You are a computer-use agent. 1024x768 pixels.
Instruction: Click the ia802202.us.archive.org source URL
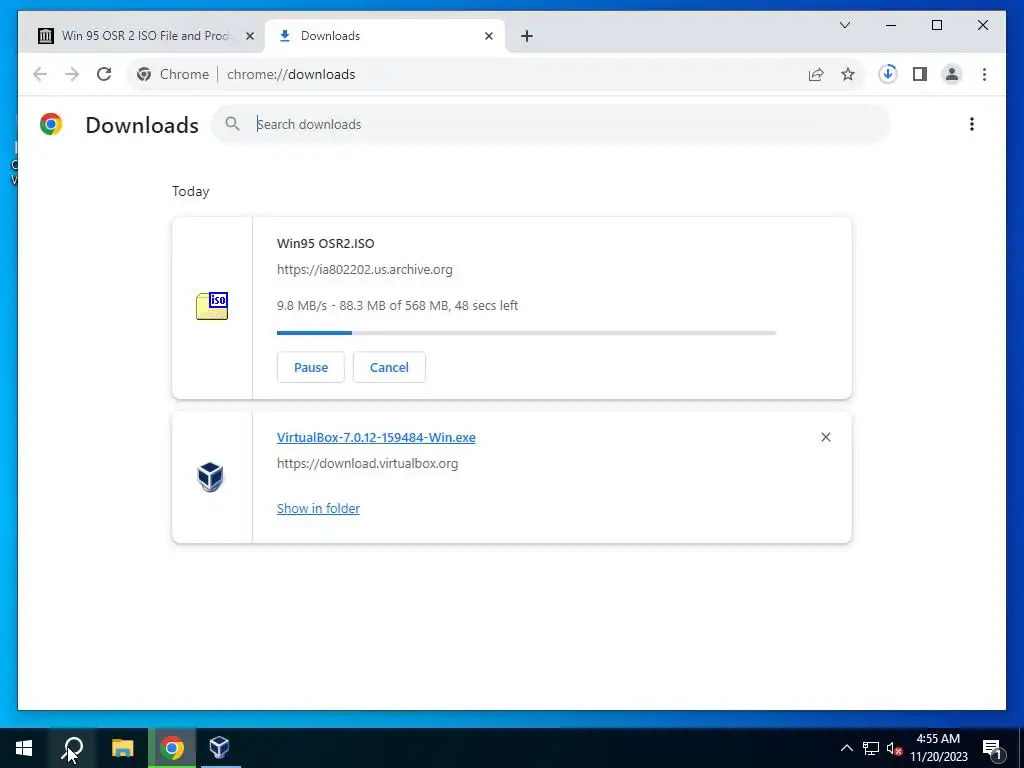(364, 270)
